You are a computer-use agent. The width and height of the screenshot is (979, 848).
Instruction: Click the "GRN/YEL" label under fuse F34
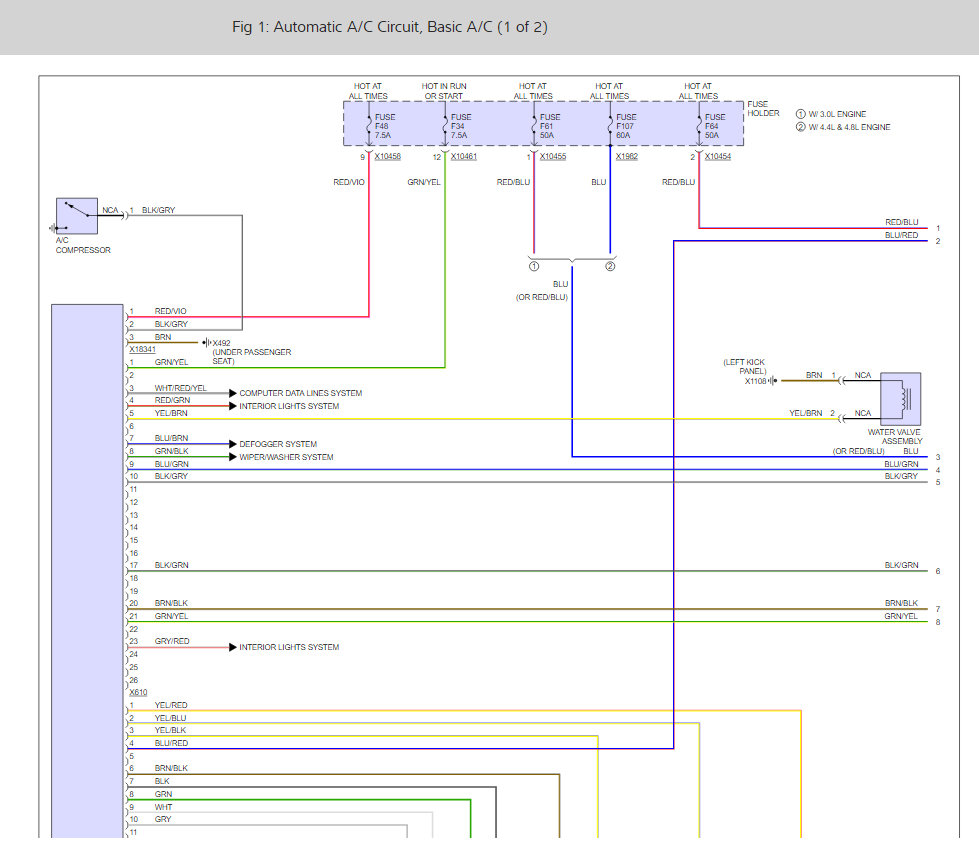tap(423, 182)
